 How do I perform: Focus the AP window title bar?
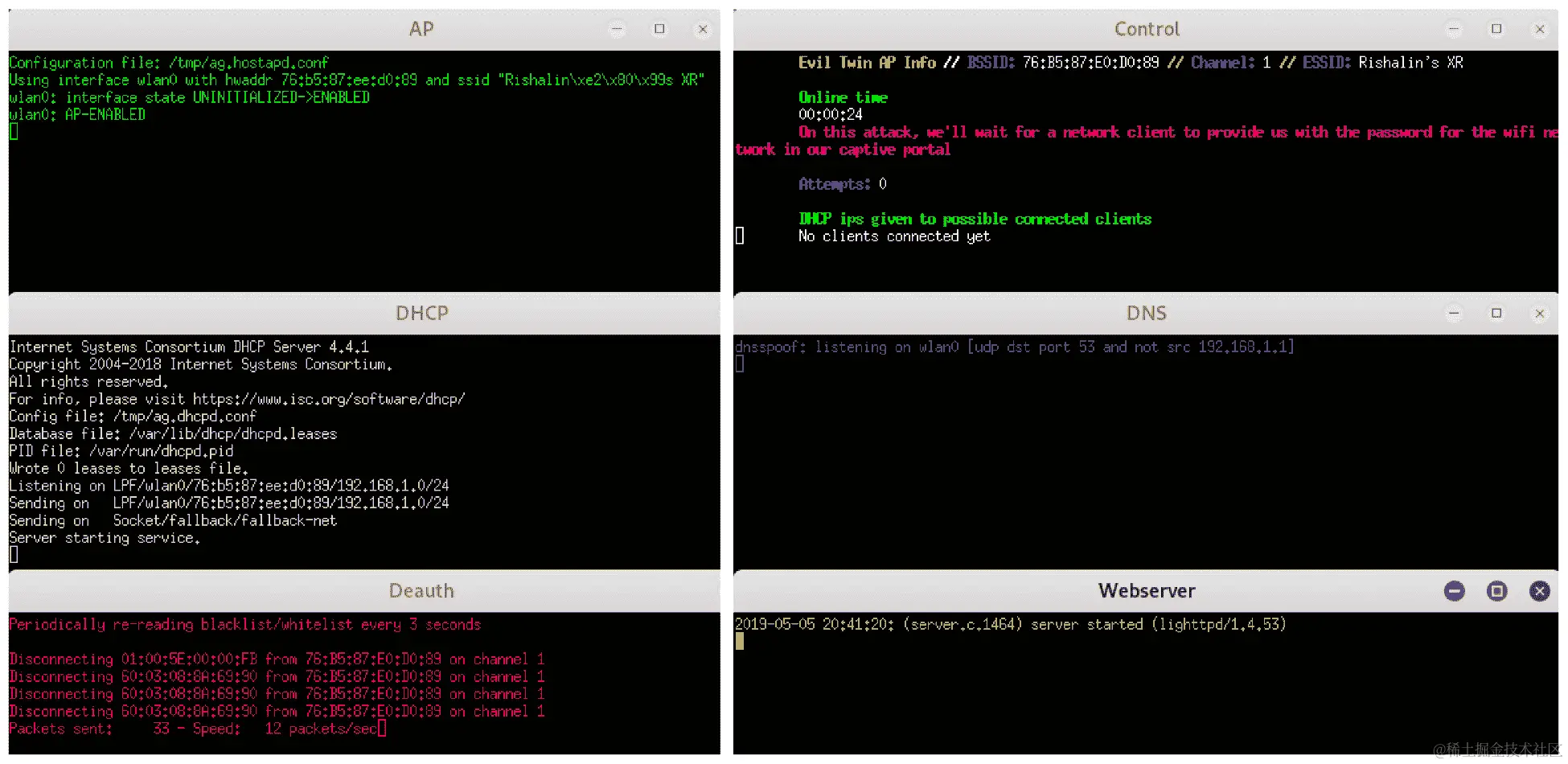(x=364, y=30)
